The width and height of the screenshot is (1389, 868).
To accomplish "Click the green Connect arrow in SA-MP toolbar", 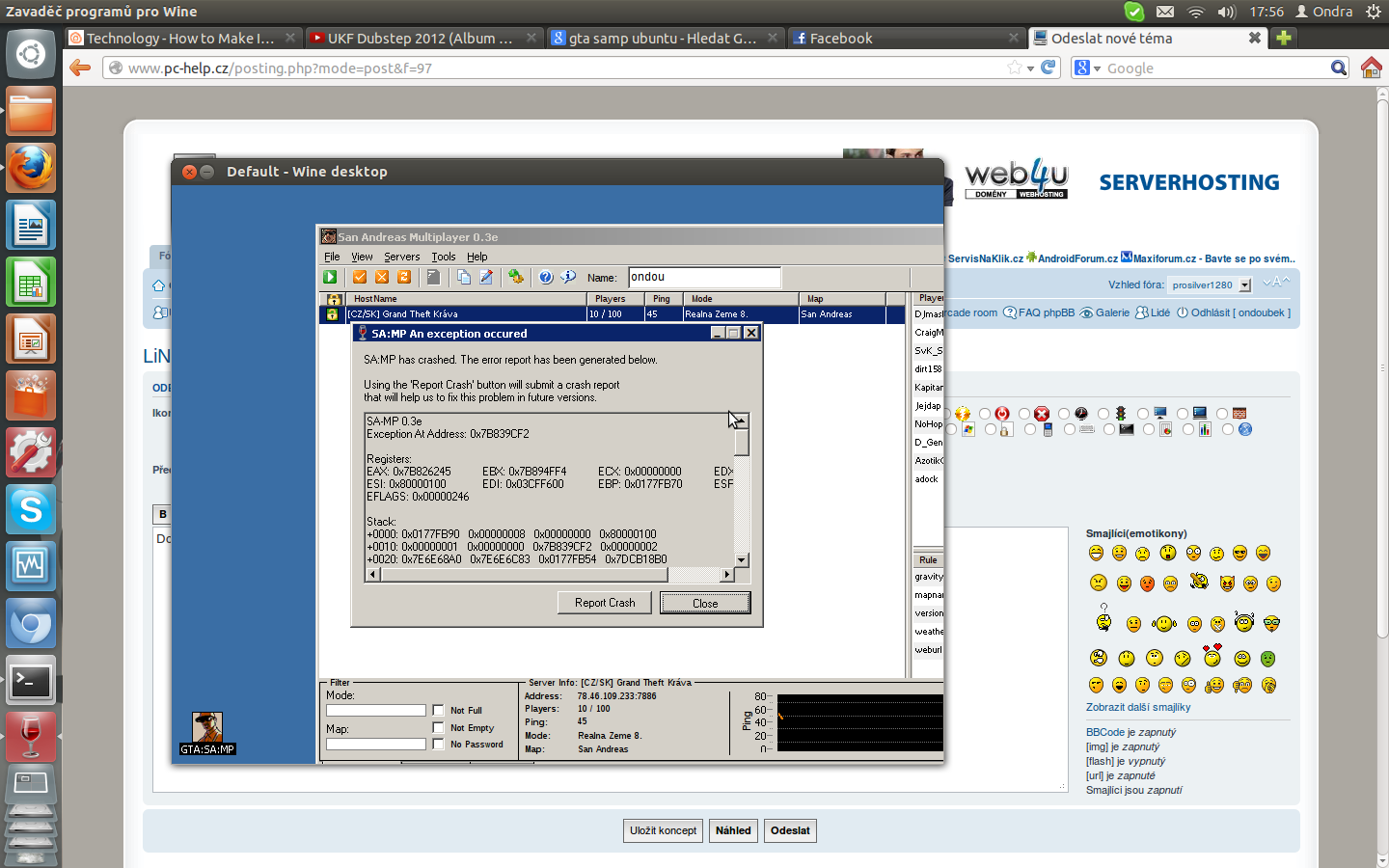I will coord(330,277).
